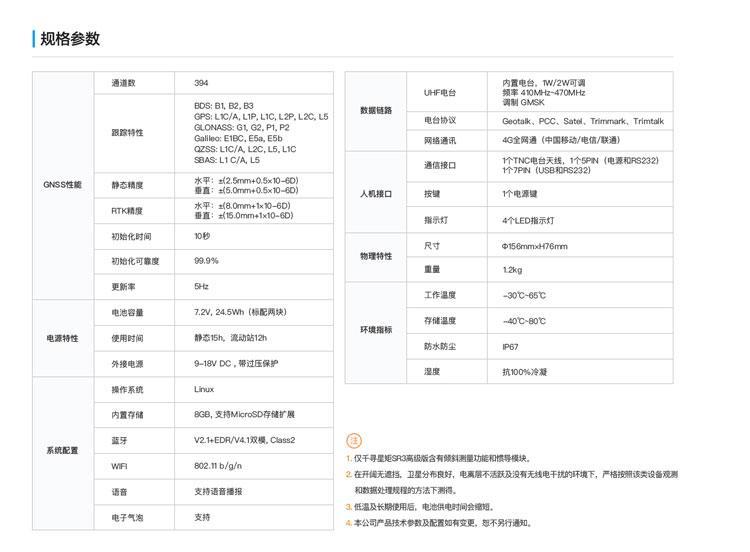
Task: Select the GNSS性能 category cell
Action: 63,185
